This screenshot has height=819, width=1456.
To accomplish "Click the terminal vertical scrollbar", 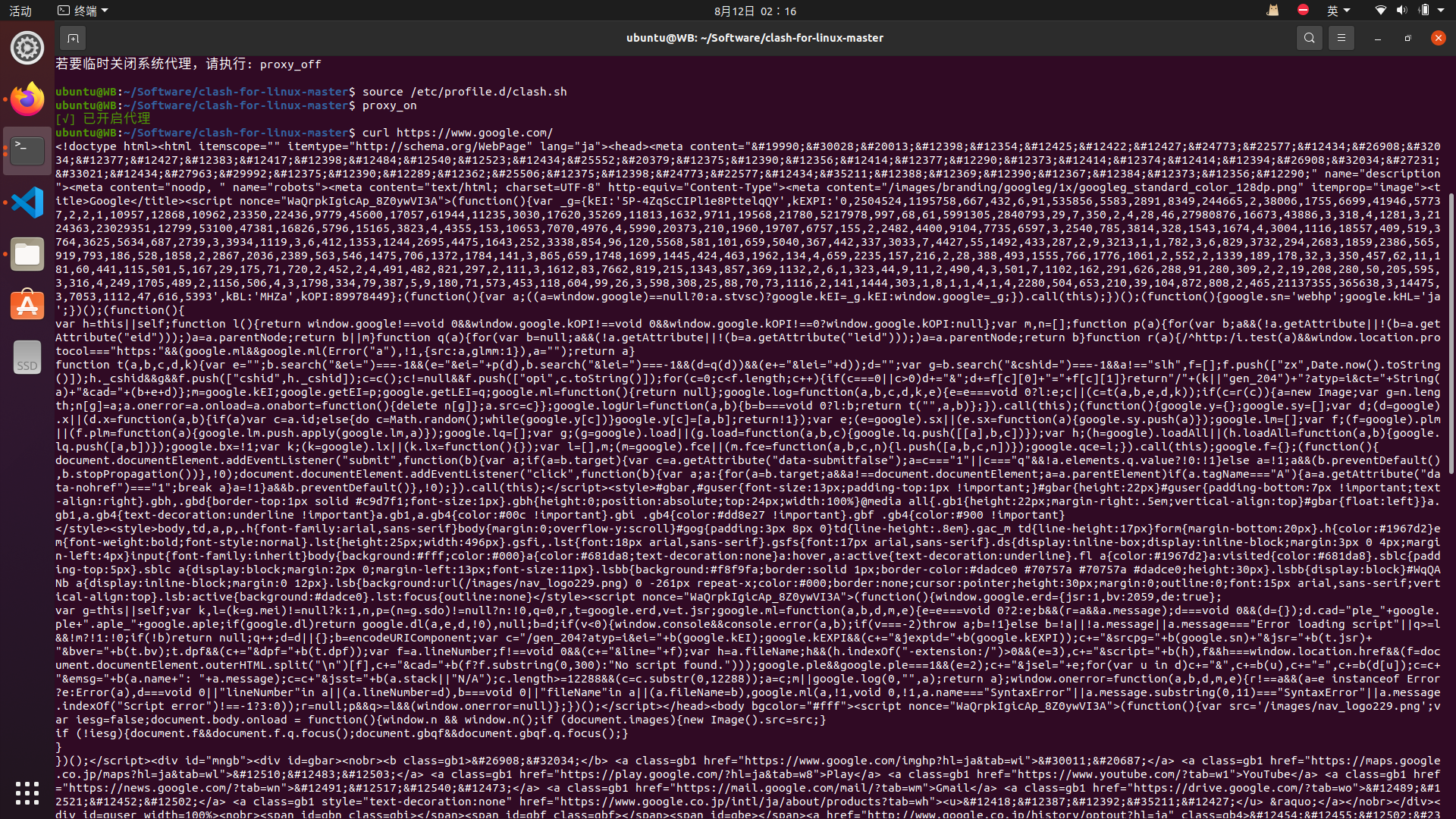I will (1451, 334).
